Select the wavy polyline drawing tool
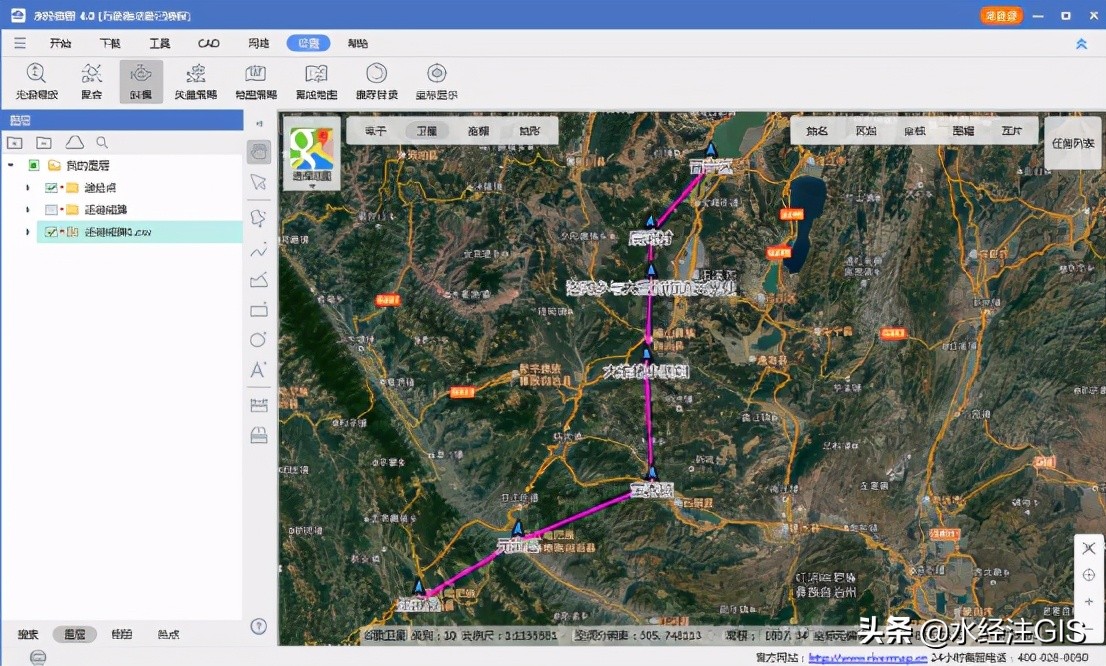Screen dimensions: 1106x666 (259, 250)
